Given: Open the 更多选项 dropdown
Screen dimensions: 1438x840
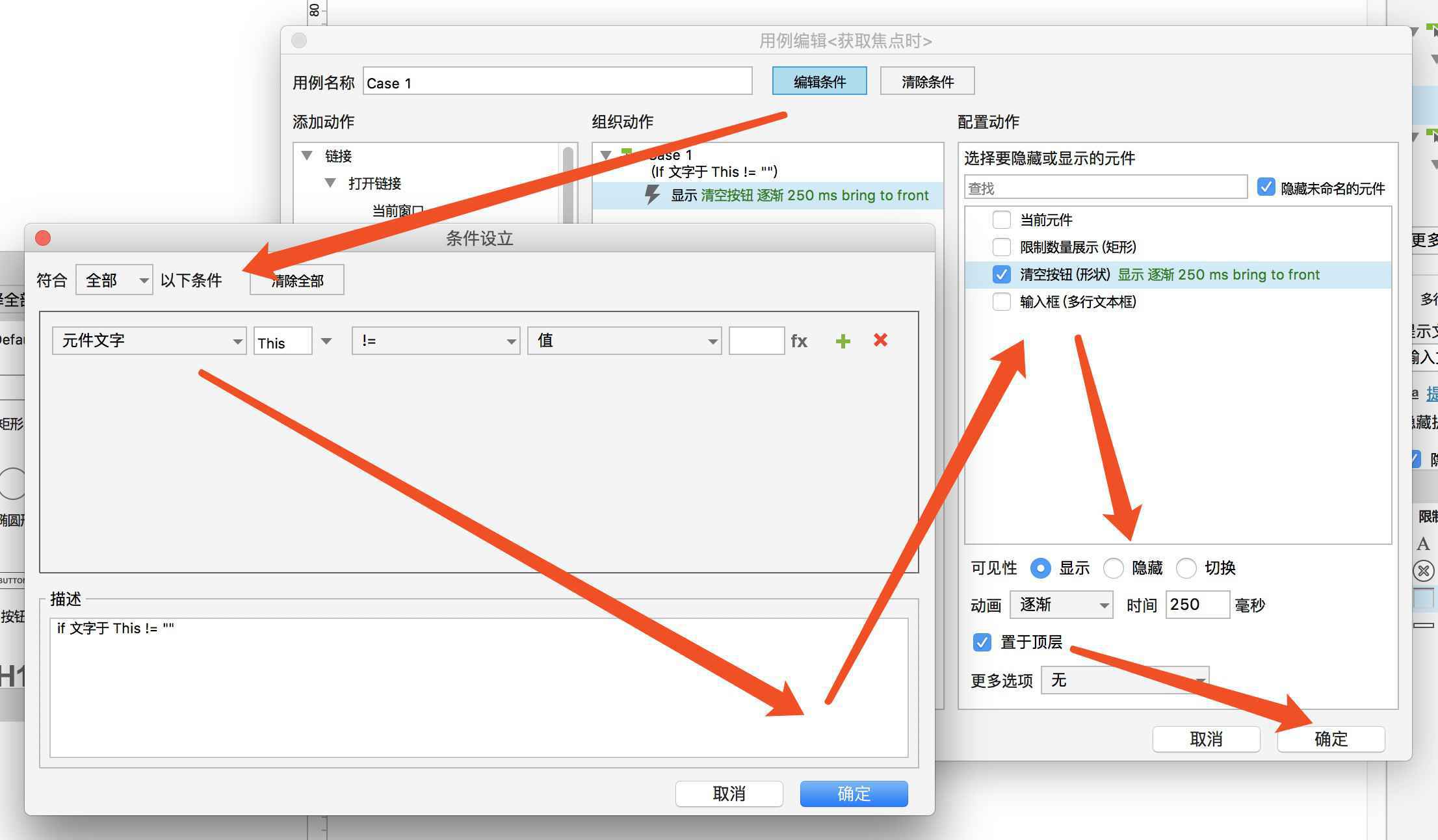Looking at the screenshot, I should pos(1125,679).
